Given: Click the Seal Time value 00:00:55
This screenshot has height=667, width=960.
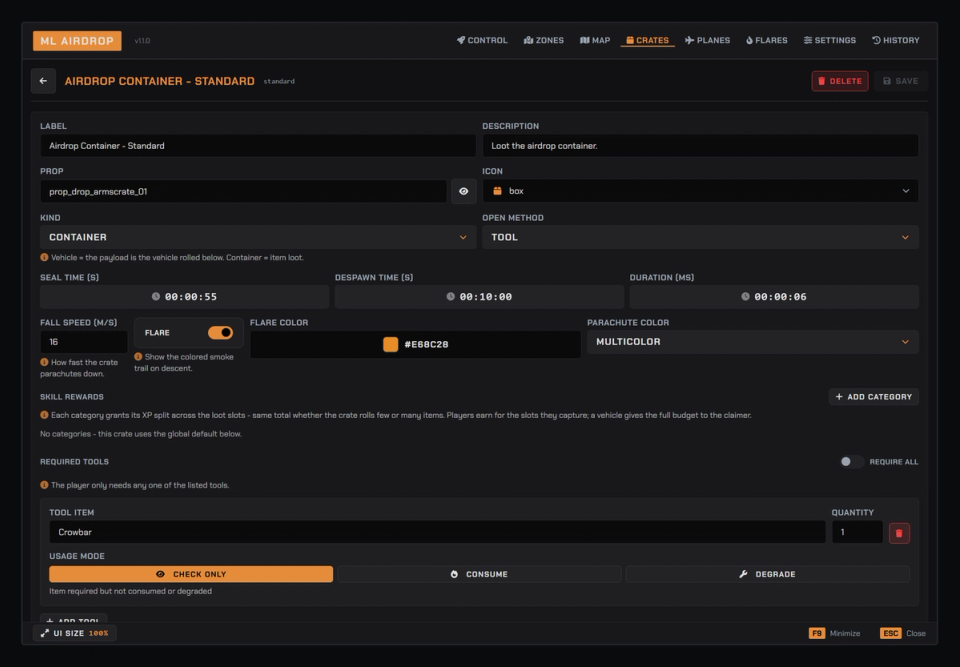Looking at the screenshot, I should tap(191, 296).
